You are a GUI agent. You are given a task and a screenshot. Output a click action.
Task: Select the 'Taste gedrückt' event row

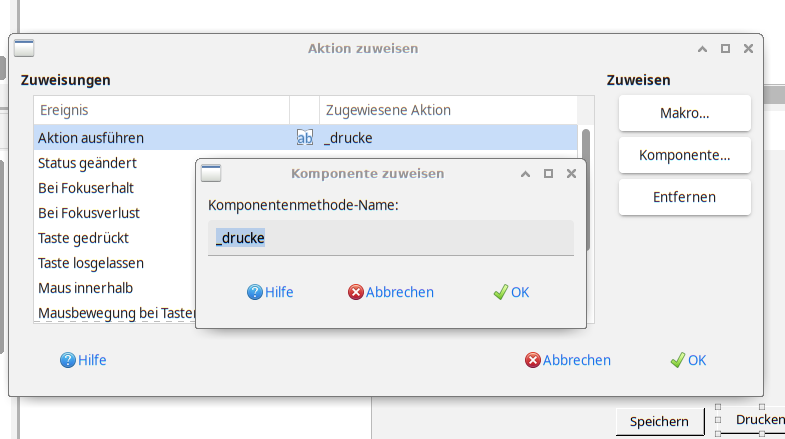click(115, 238)
